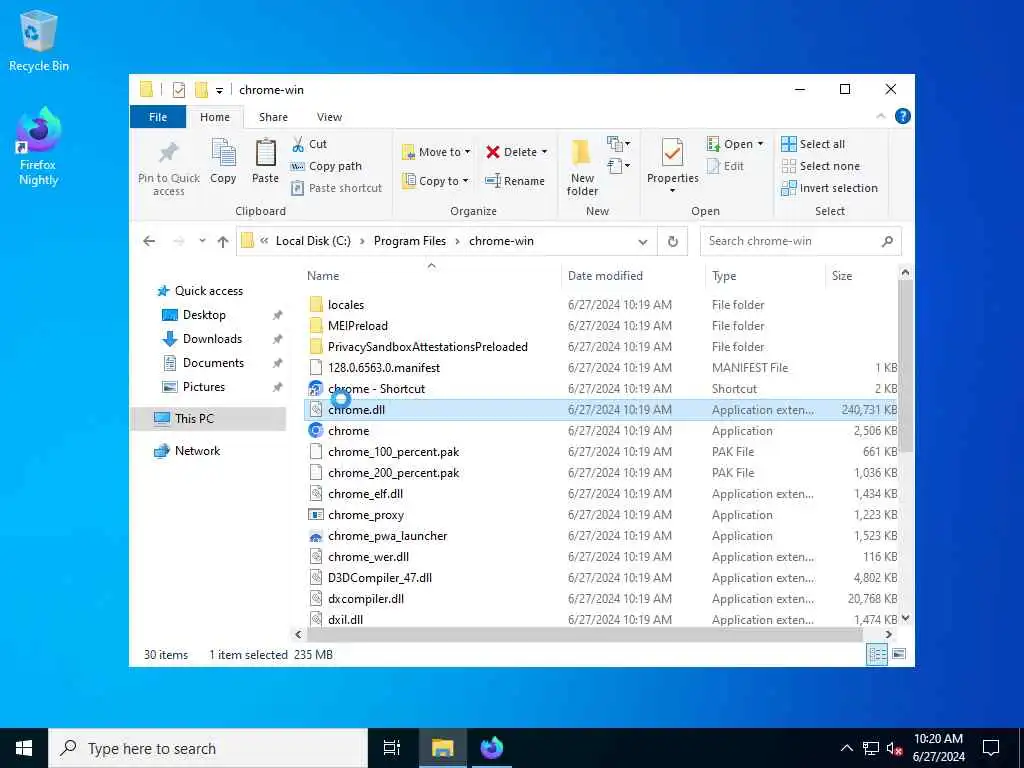Click the search magnifier icon
The image size is (1024, 768).
pos(887,242)
